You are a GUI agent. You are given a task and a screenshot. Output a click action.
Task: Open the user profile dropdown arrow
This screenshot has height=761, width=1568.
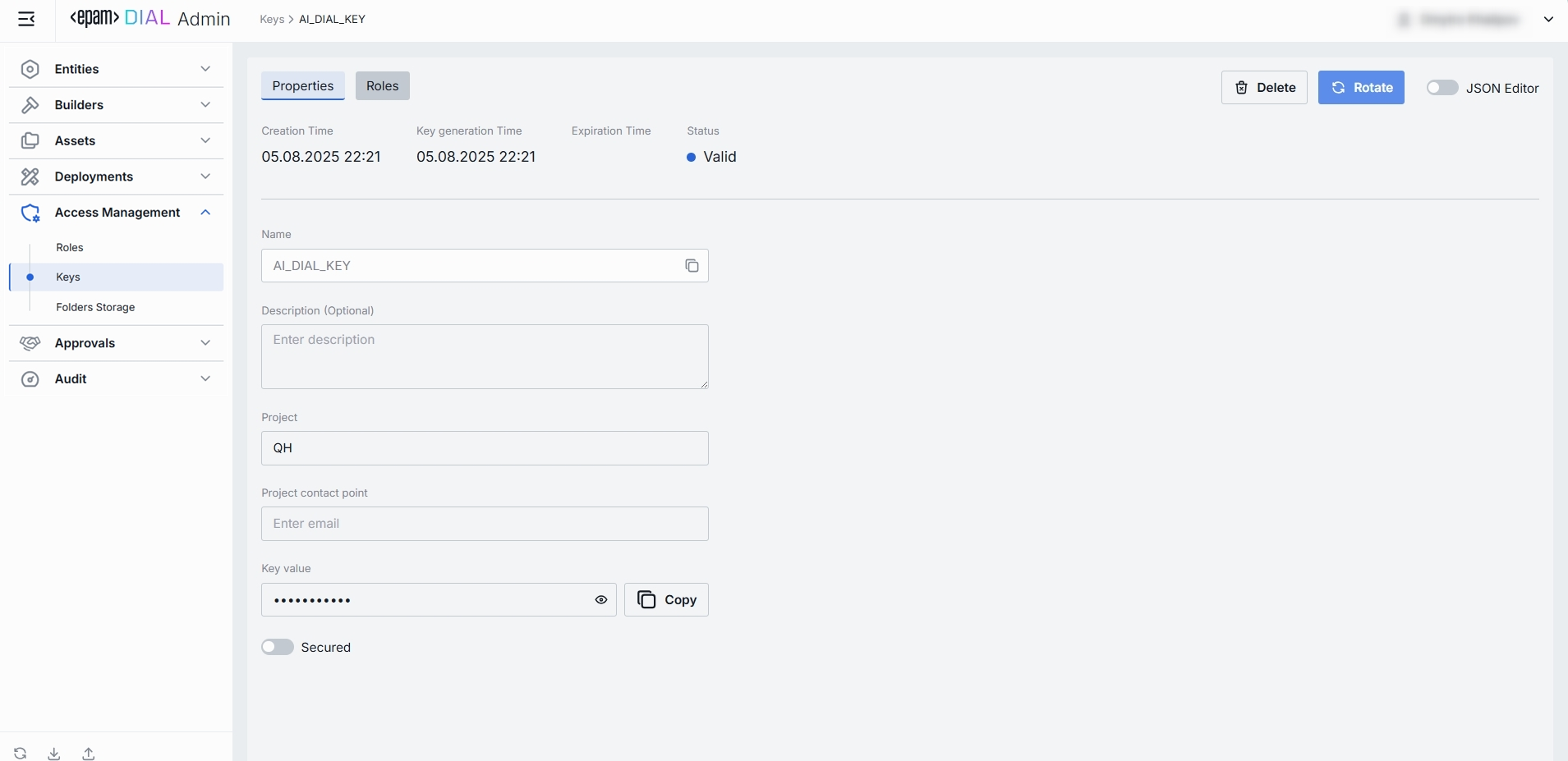click(x=1548, y=20)
